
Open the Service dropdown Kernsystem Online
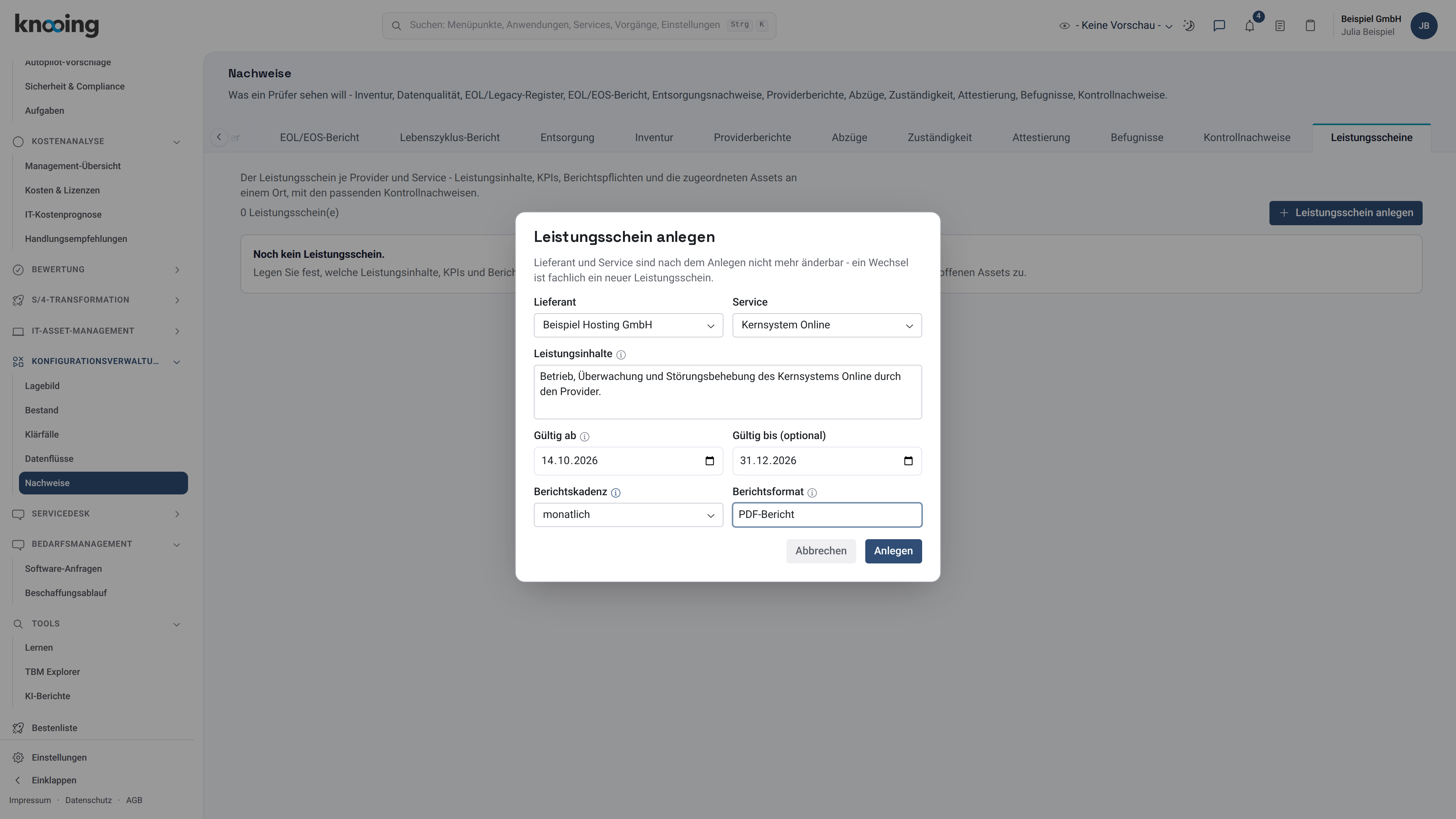pyautogui.click(x=826, y=325)
